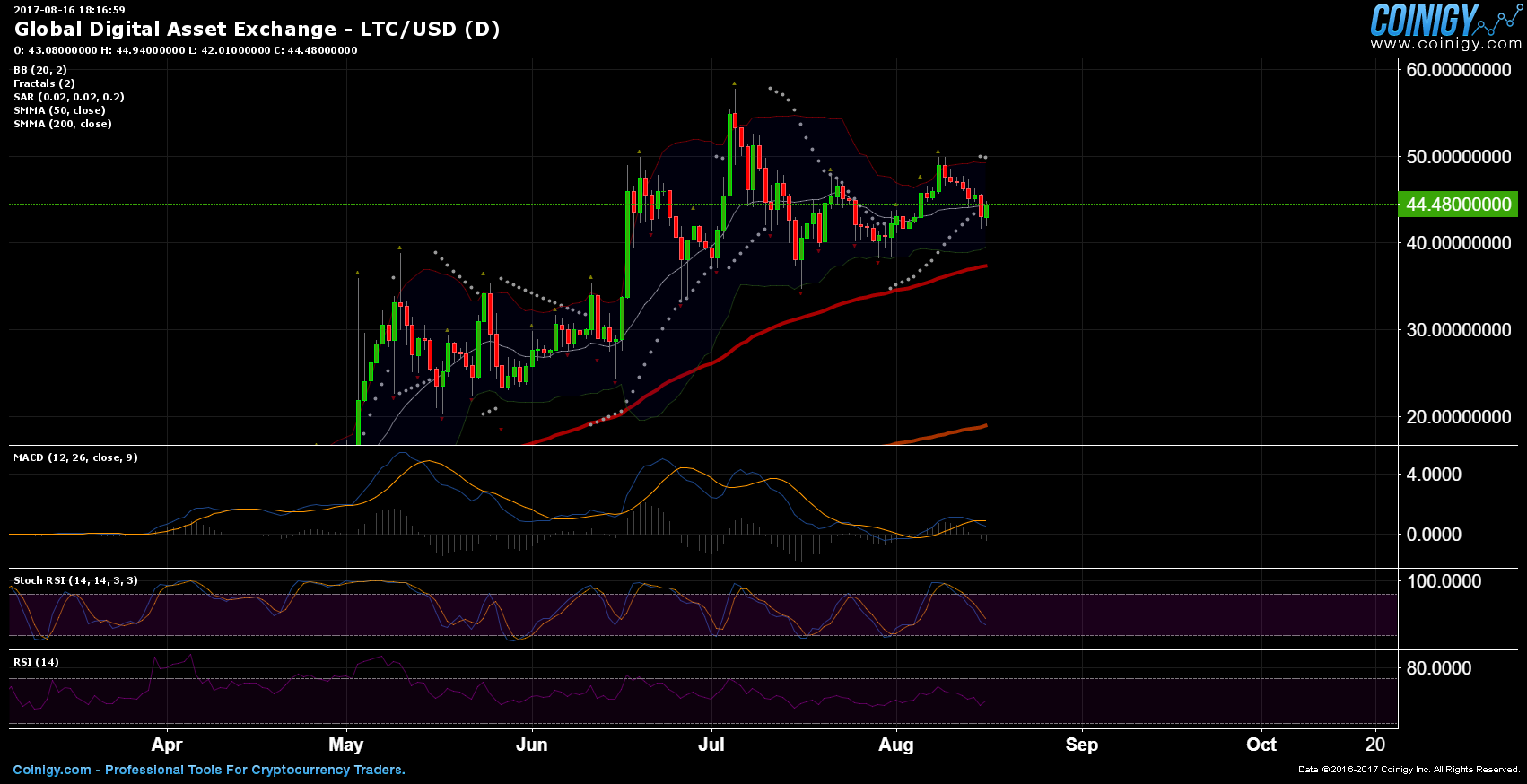Click the 20 date label on the time axis
1527x784 pixels.
coord(1375,745)
